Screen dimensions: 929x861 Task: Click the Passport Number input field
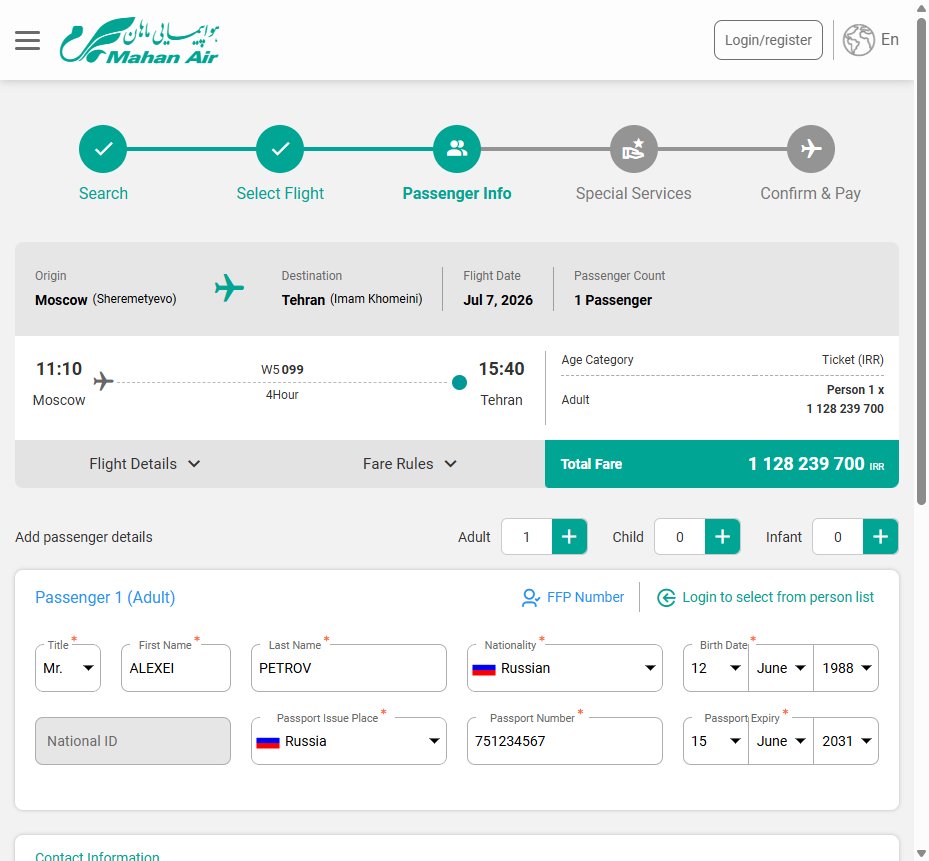565,741
